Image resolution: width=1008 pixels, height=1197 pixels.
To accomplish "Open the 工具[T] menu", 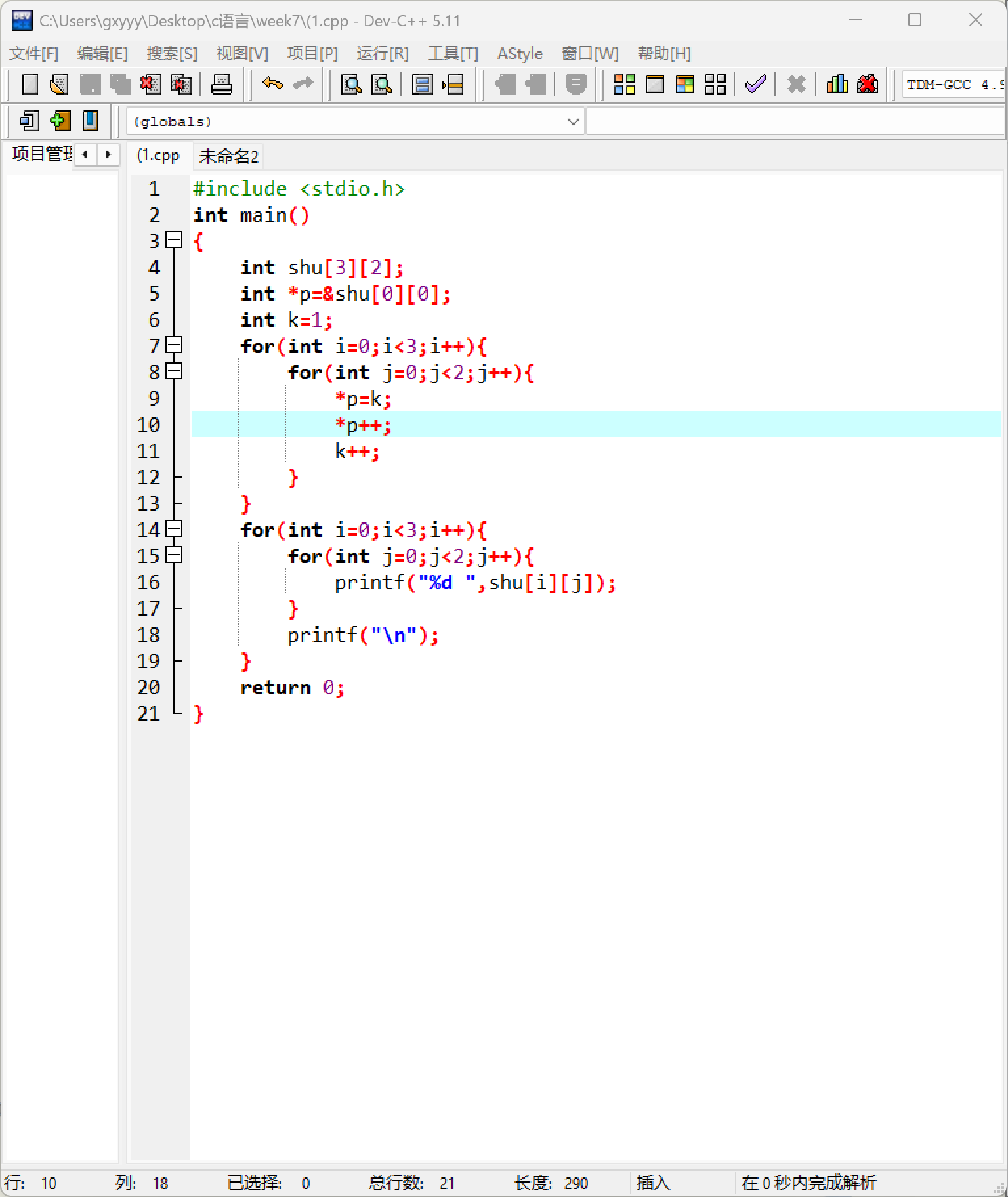I will click(453, 53).
